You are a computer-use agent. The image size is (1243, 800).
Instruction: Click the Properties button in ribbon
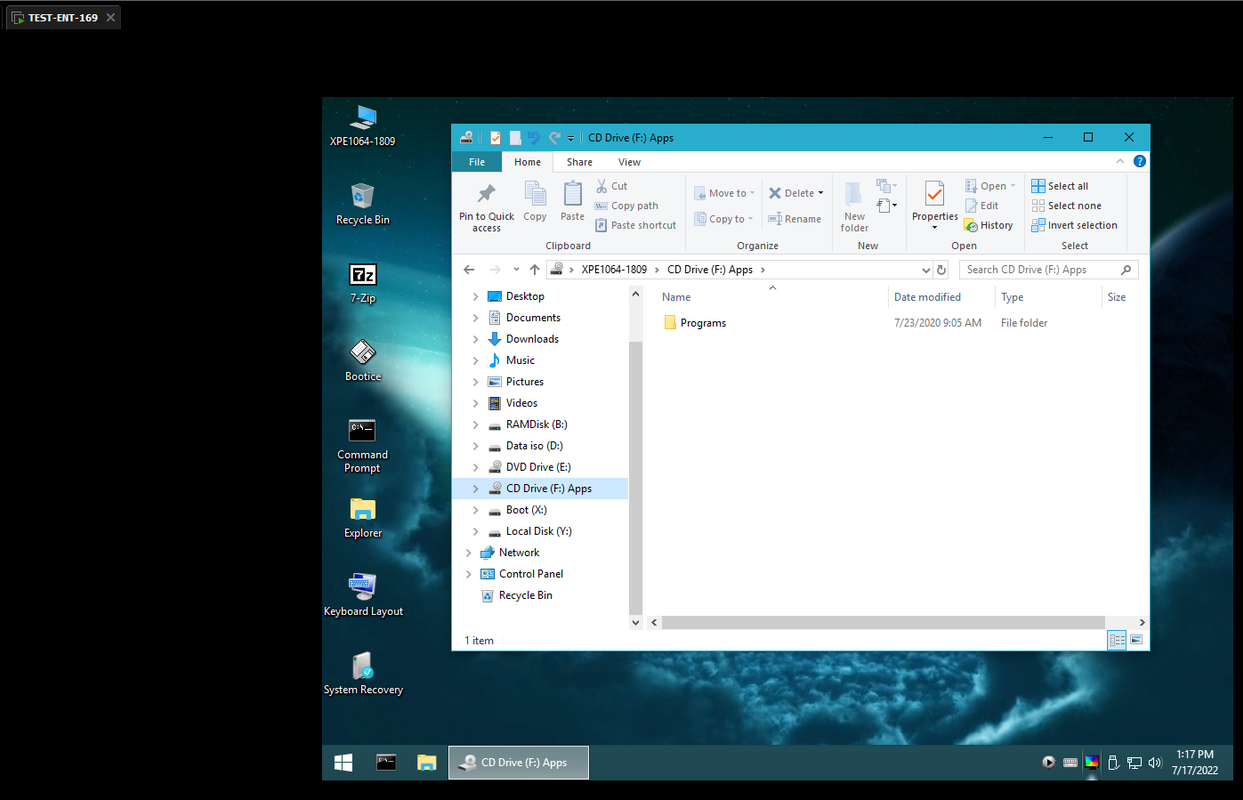(x=935, y=205)
